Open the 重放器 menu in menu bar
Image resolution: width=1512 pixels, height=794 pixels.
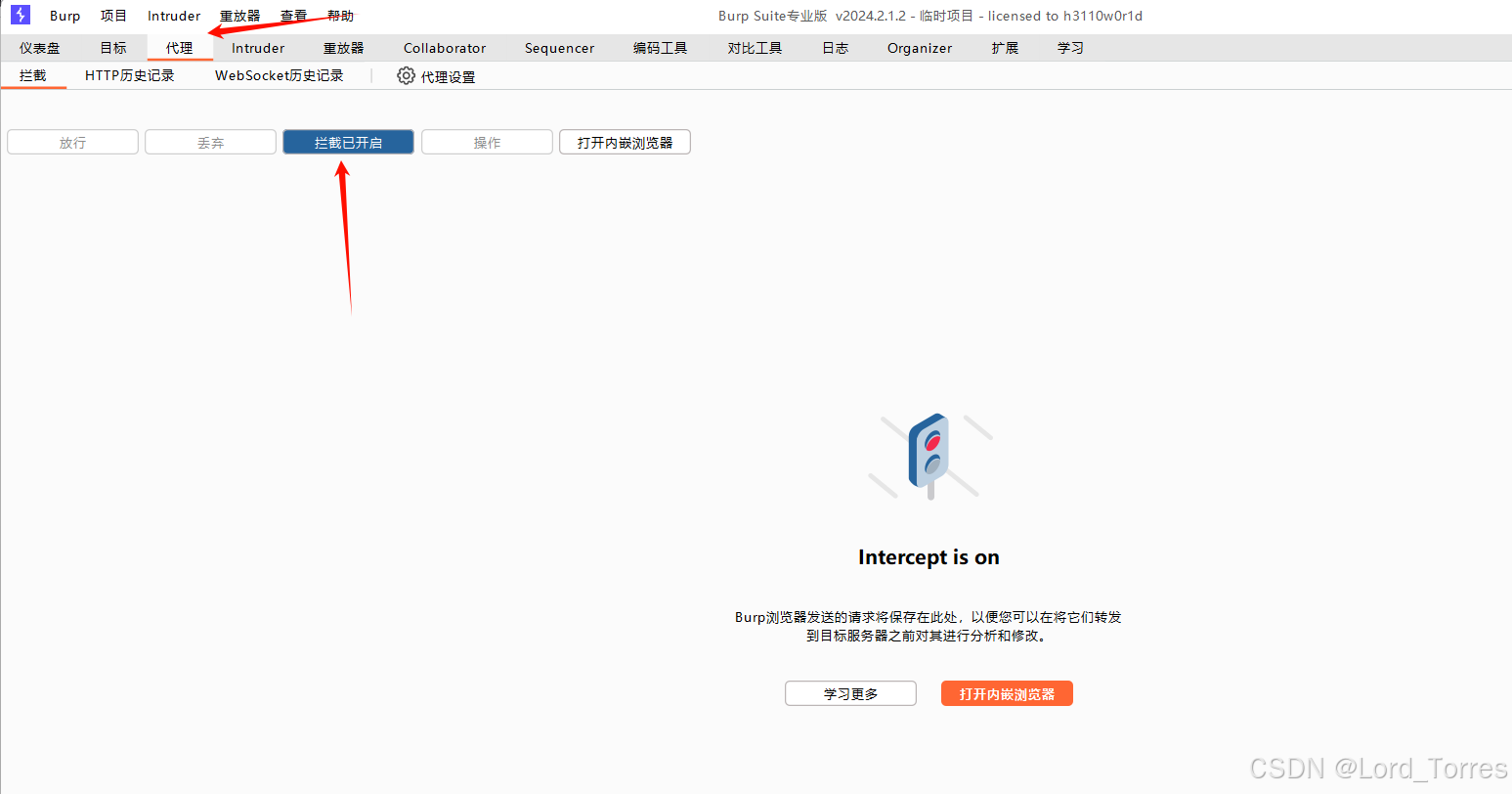(x=240, y=16)
